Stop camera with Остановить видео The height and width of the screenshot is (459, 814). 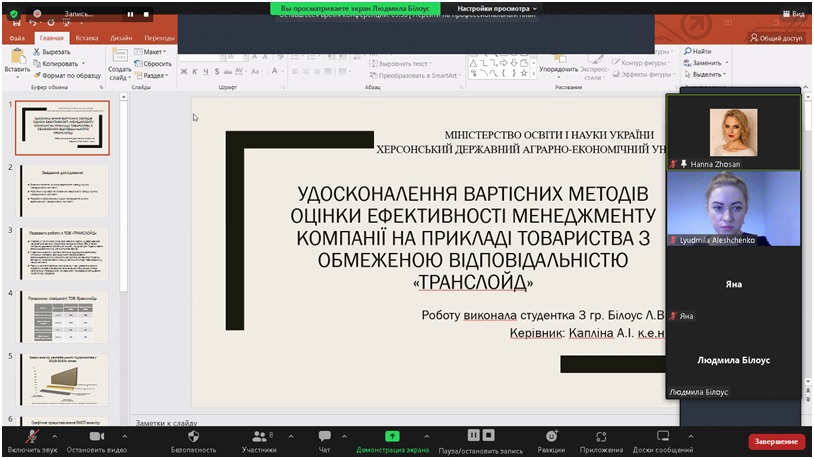coord(97,441)
